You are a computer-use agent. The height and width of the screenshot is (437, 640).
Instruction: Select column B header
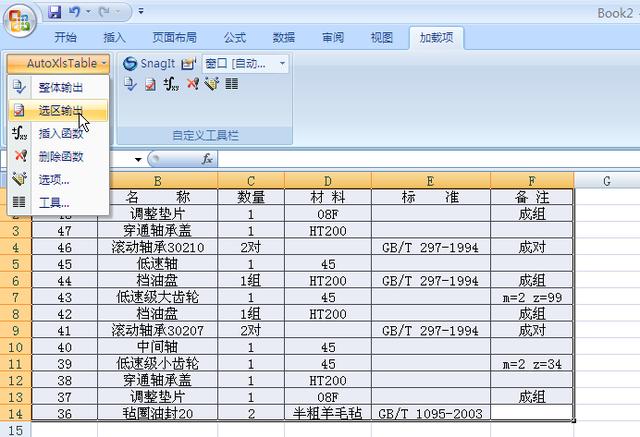click(158, 181)
